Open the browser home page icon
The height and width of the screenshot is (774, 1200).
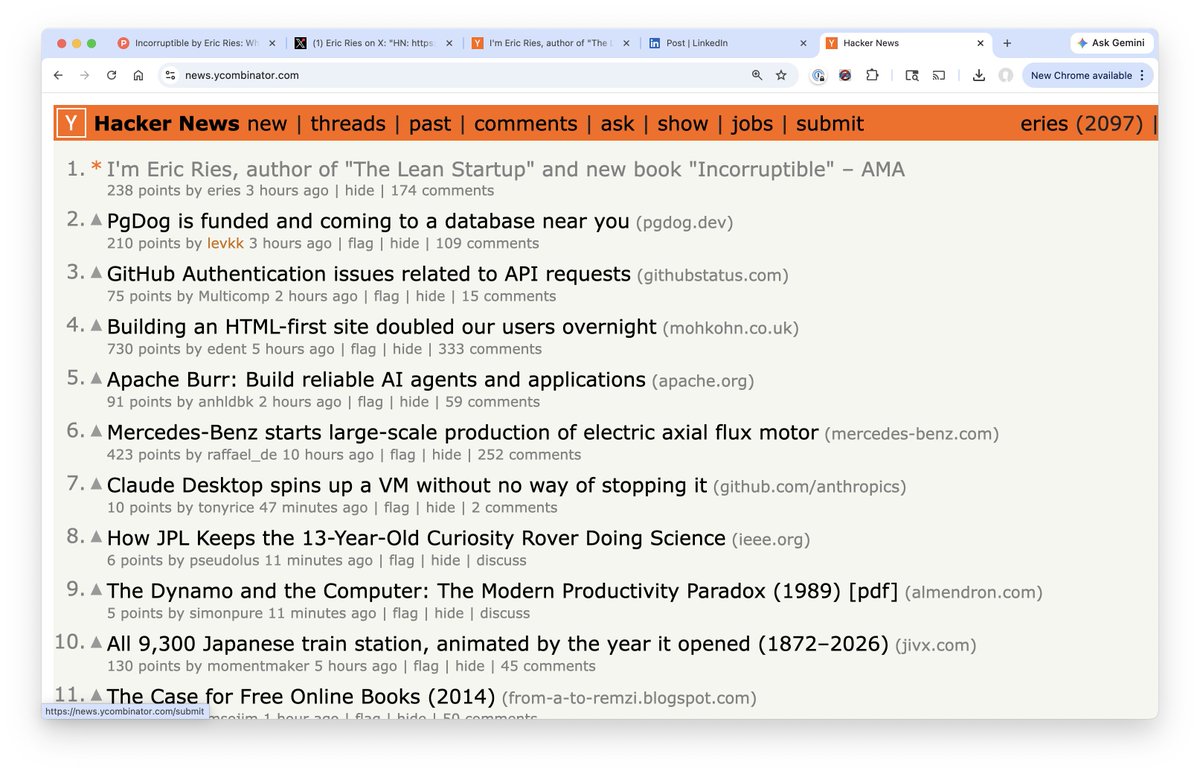tap(139, 75)
